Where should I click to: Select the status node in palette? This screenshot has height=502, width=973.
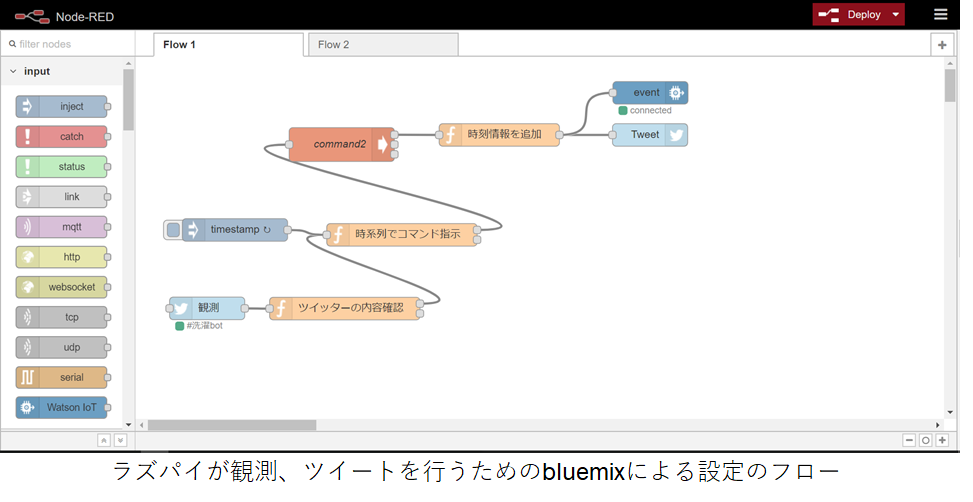click(61, 167)
